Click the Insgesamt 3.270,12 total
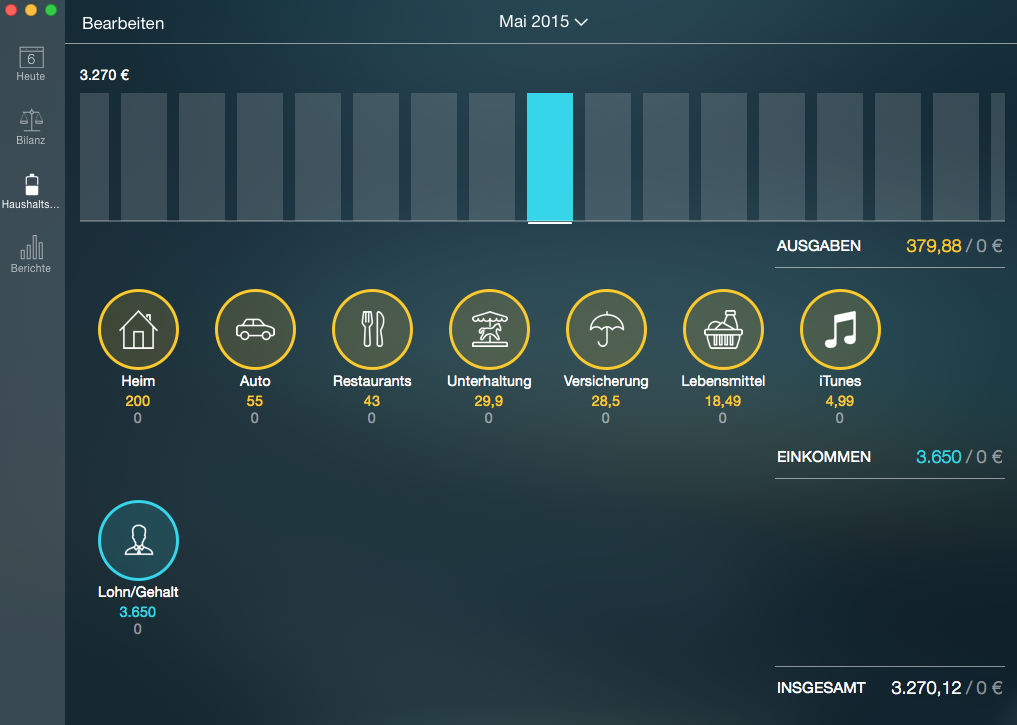Viewport: 1017px width, 725px height. 926,688
